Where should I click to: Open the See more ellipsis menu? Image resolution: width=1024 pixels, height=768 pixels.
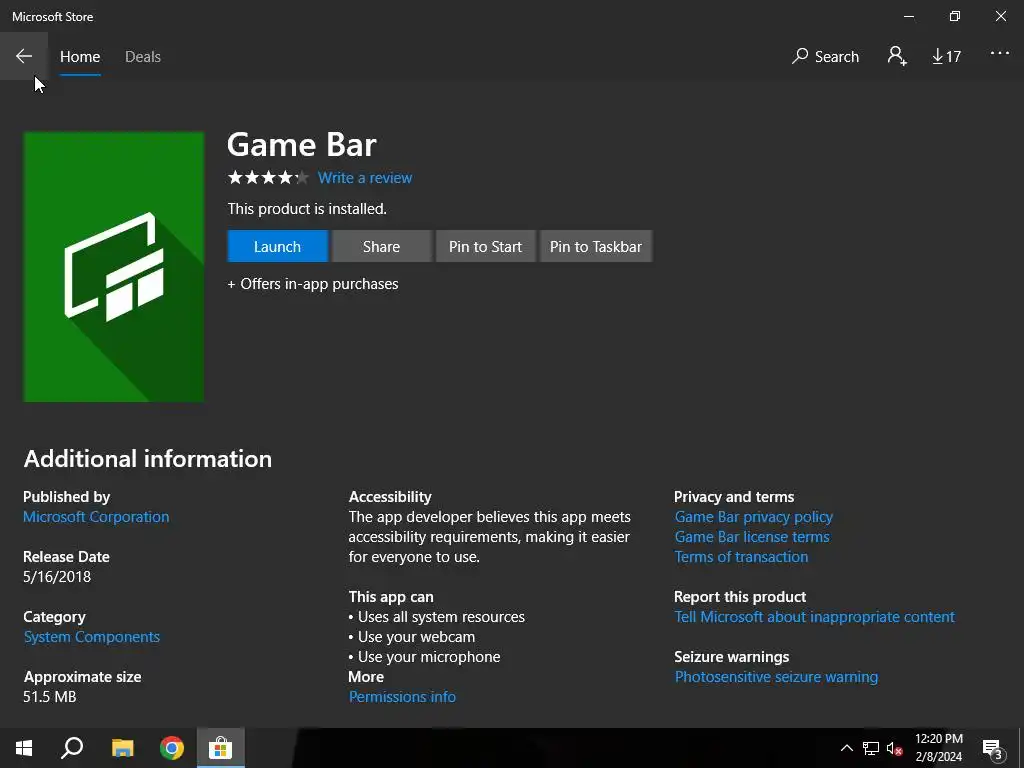(999, 54)
